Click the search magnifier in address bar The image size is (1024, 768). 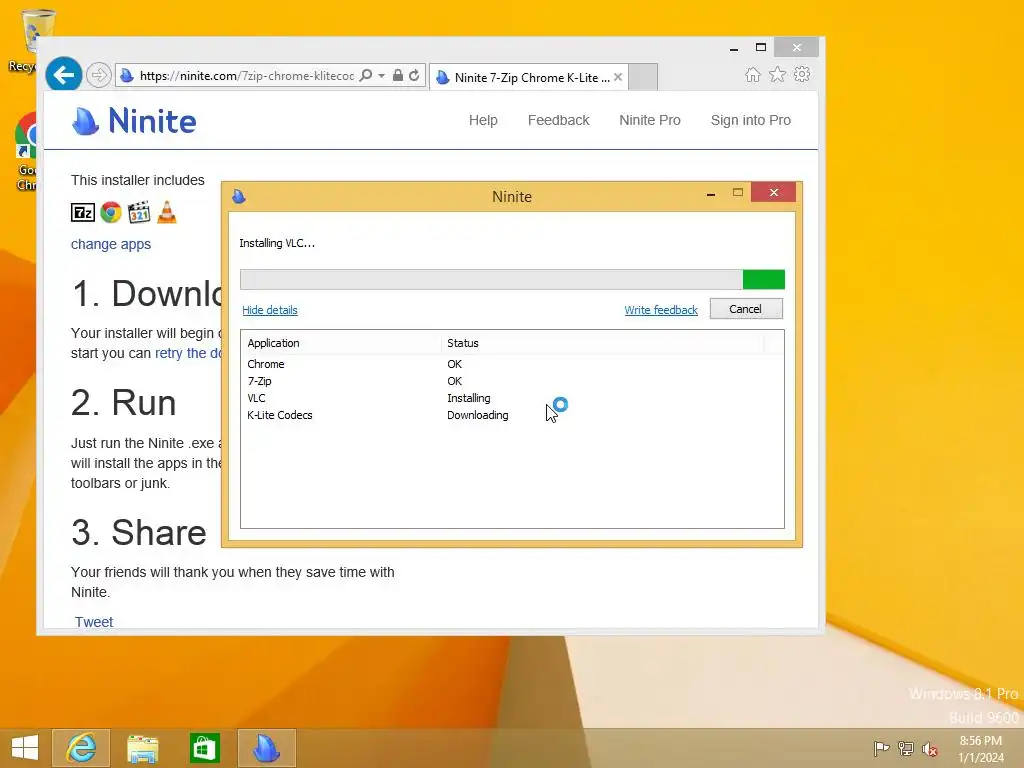366,76
